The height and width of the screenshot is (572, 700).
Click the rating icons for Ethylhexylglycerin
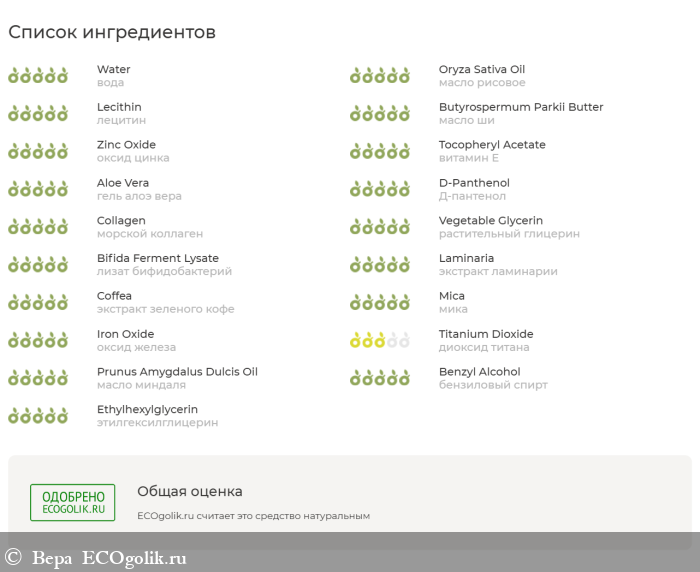pyautogui.click(x=38, y=416)
